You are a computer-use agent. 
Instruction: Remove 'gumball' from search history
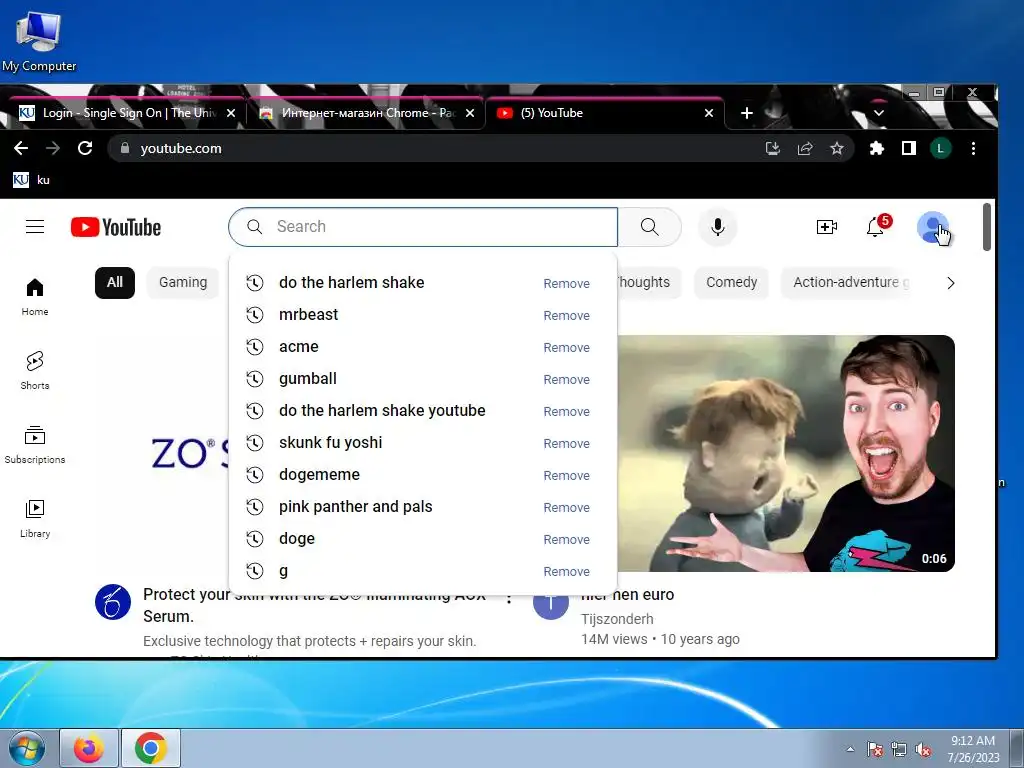566,379
